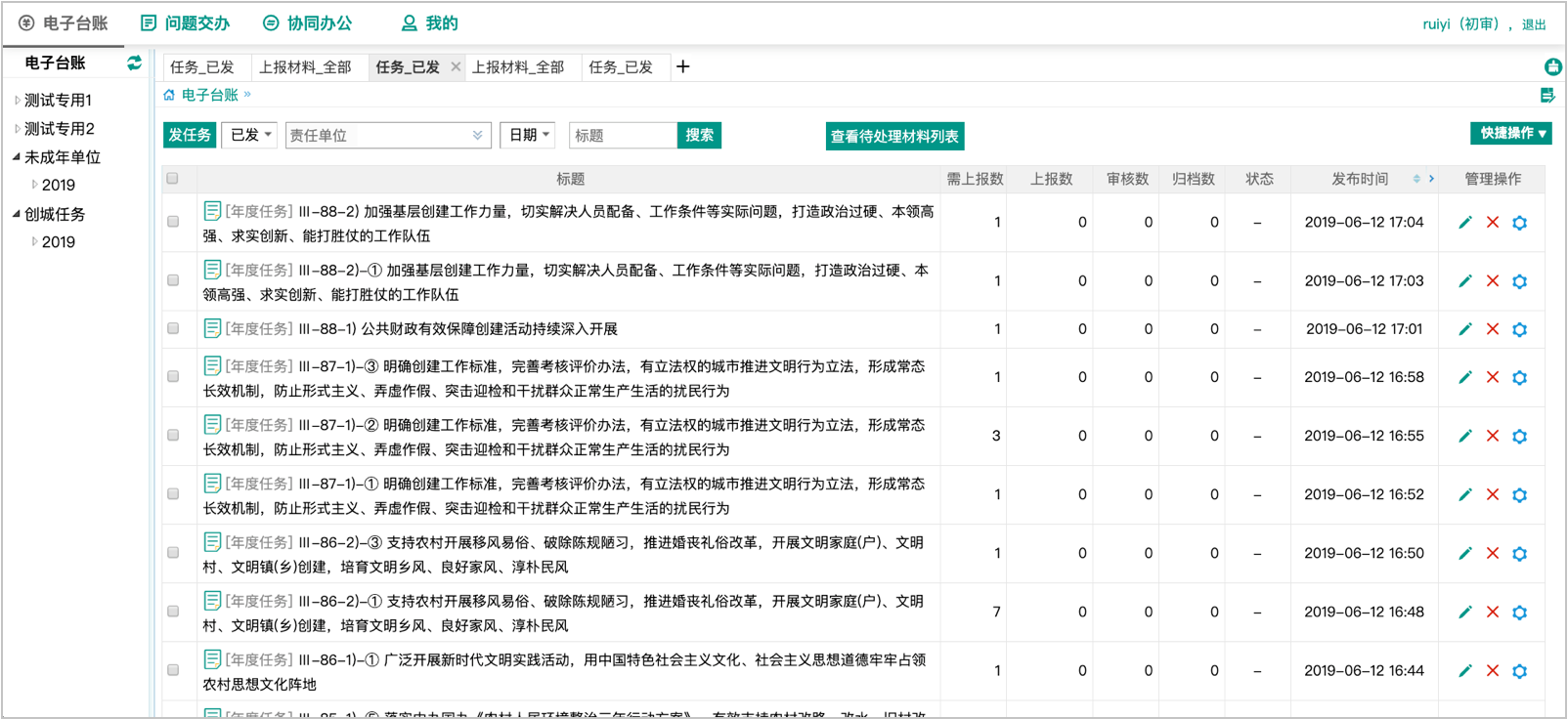Click the plus icon to add a new tab
Screen dimensions: 1568x719
(x=682, y=66)
